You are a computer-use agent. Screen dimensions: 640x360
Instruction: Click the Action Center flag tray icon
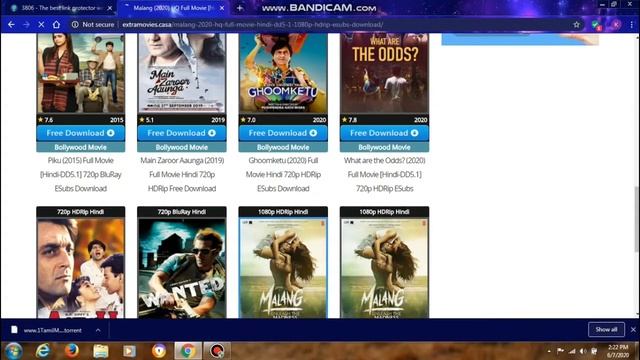click(x=560, y=351)
